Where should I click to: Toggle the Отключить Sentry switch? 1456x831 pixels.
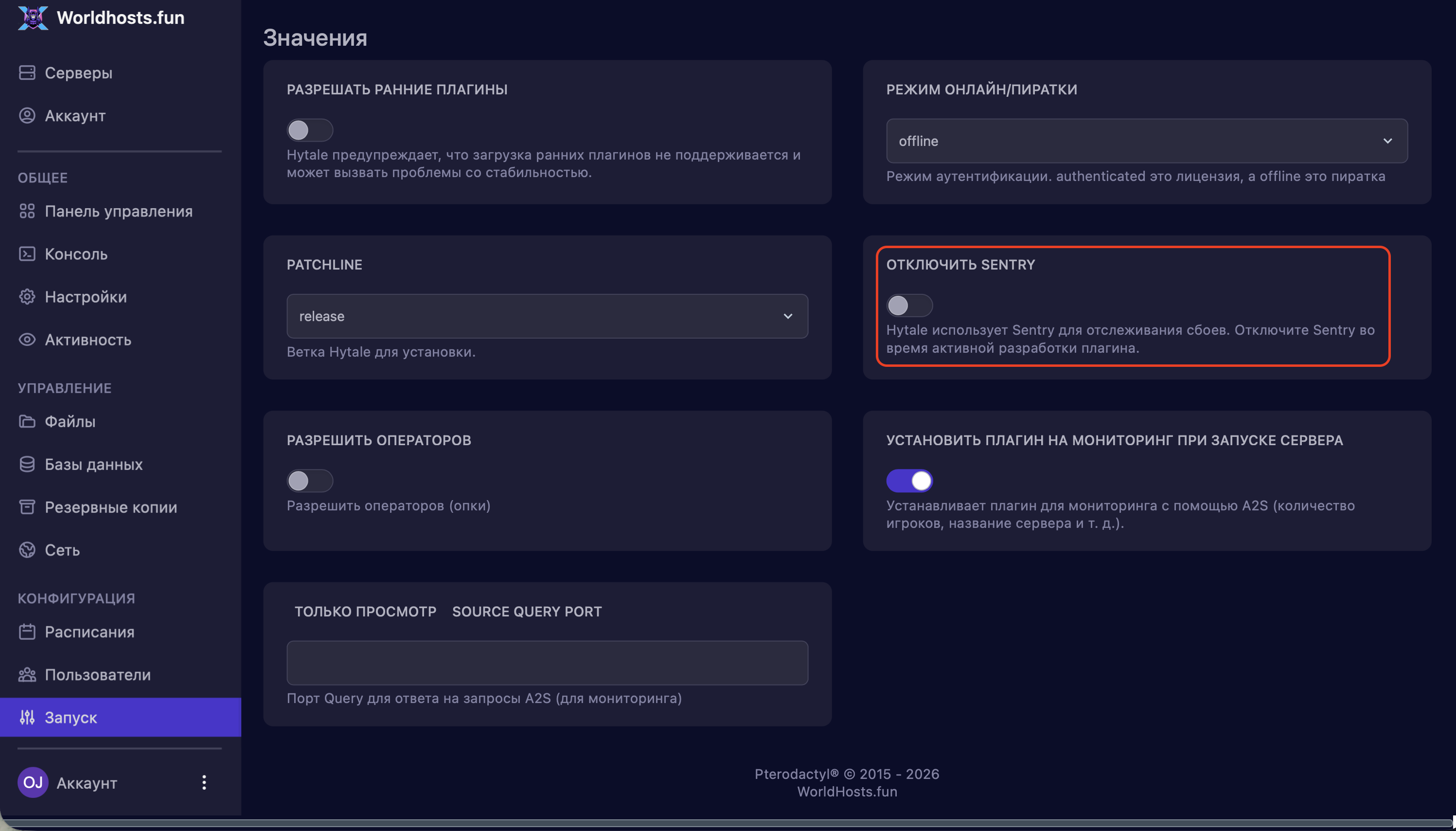click(x=909, y=306)
